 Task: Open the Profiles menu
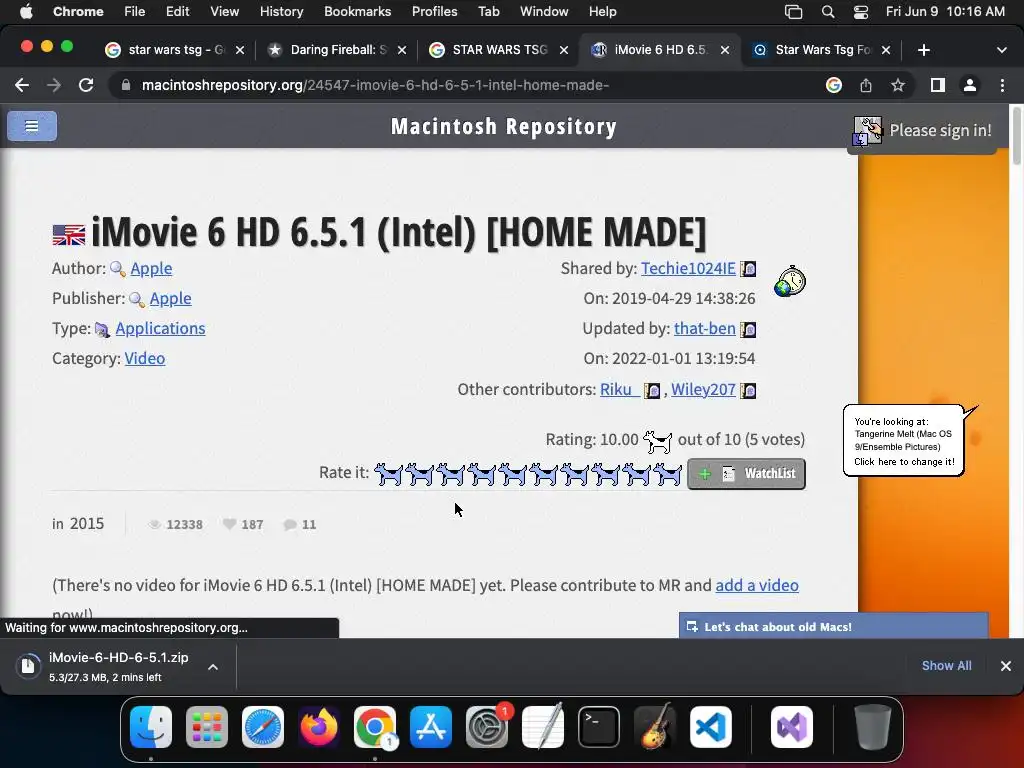(434, 12)
